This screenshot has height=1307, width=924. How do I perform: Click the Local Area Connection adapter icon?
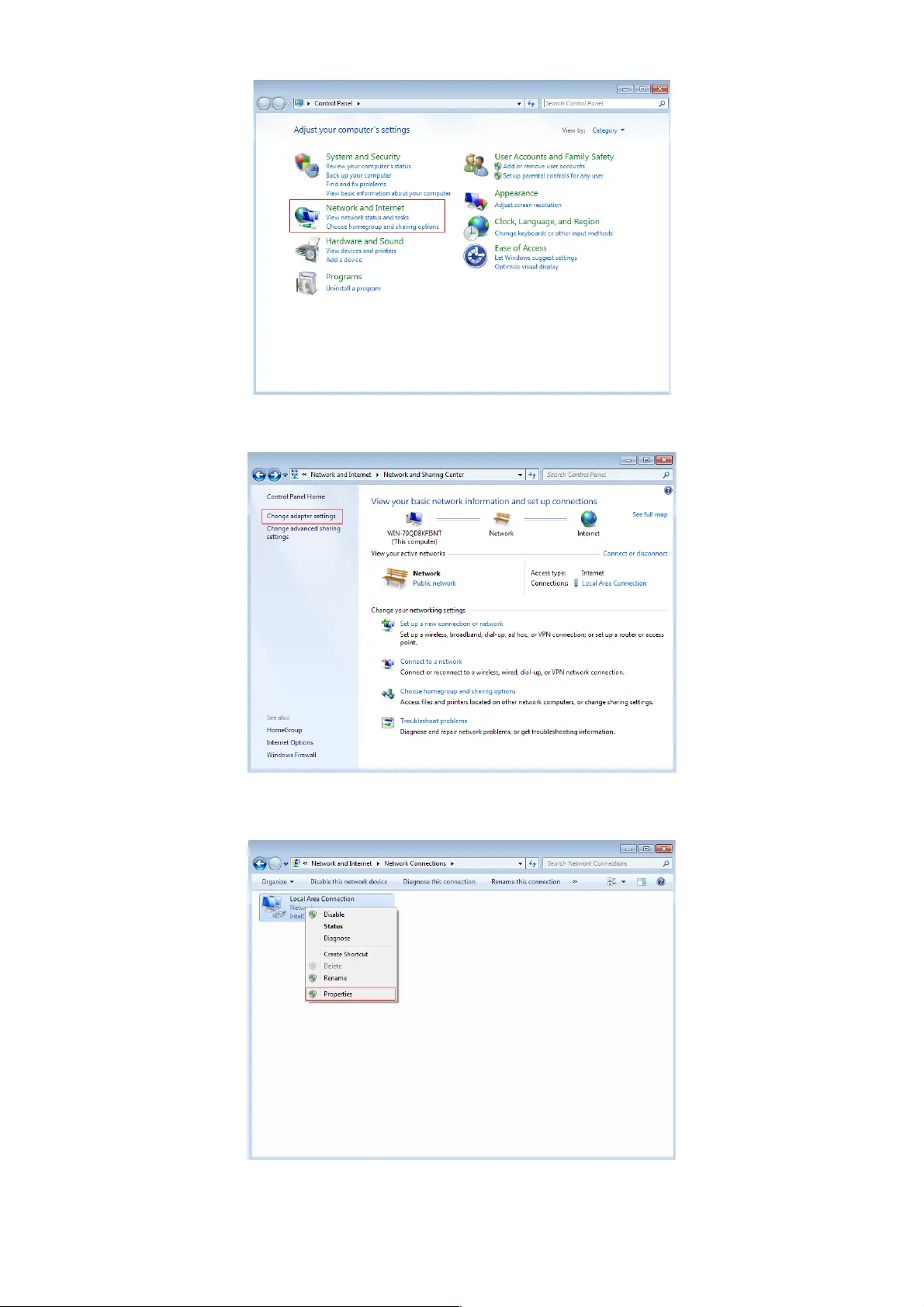(274, 907)
